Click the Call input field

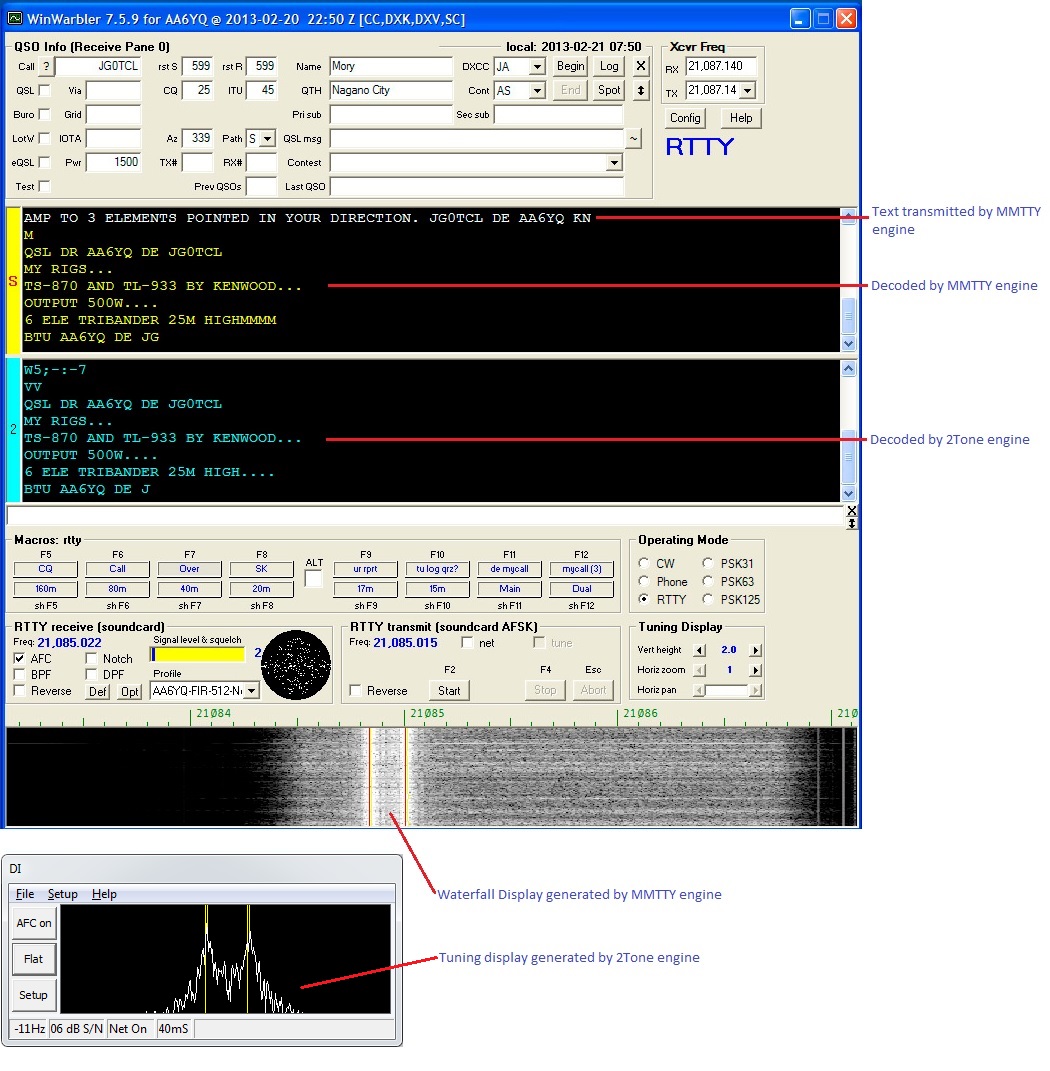click(98, 66)
